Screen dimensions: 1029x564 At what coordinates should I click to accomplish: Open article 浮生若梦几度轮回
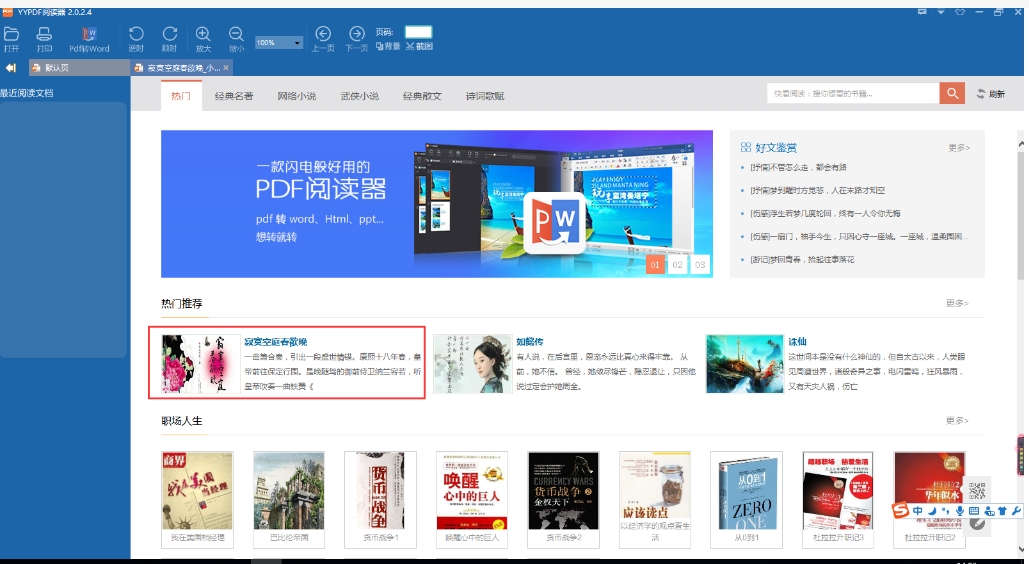(x=825, y=213)
